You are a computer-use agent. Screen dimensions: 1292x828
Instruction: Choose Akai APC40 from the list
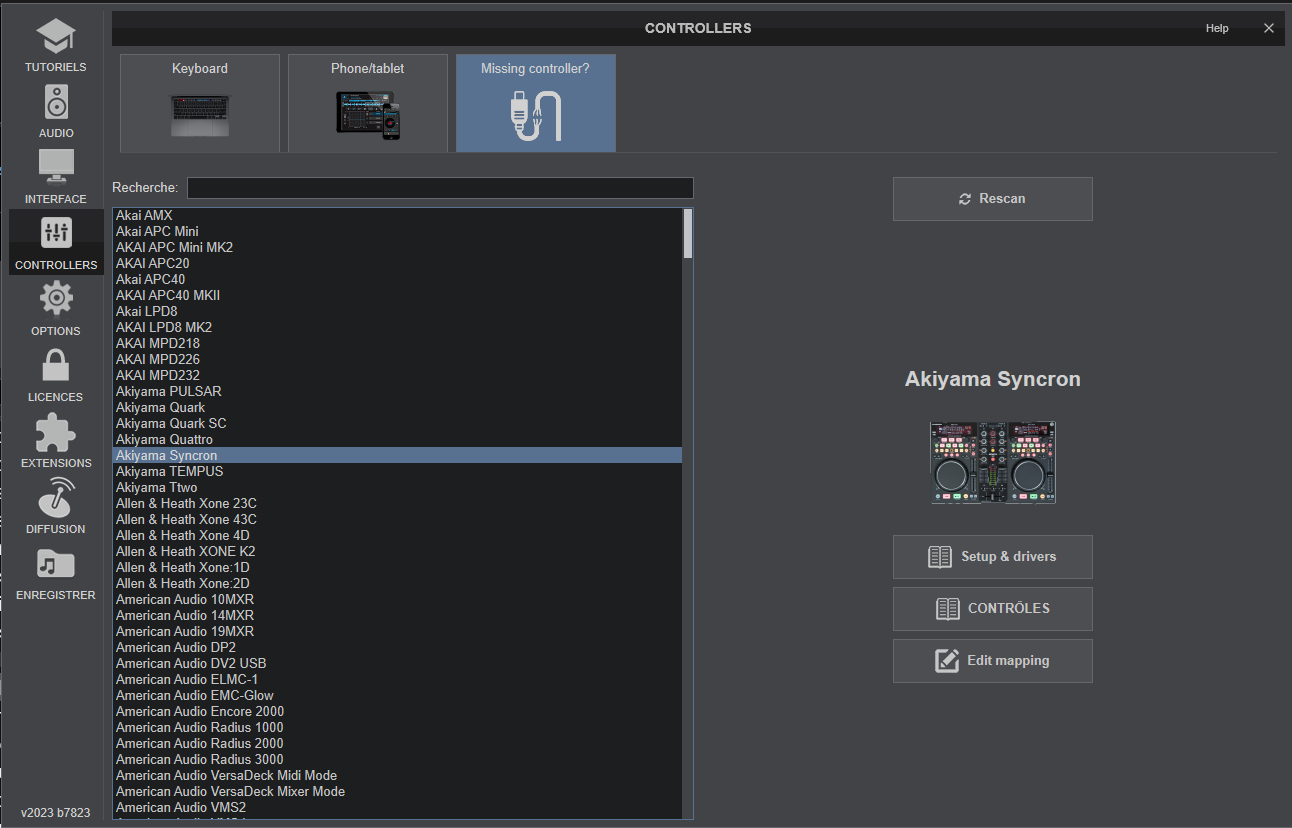click(x=397, y=279)
